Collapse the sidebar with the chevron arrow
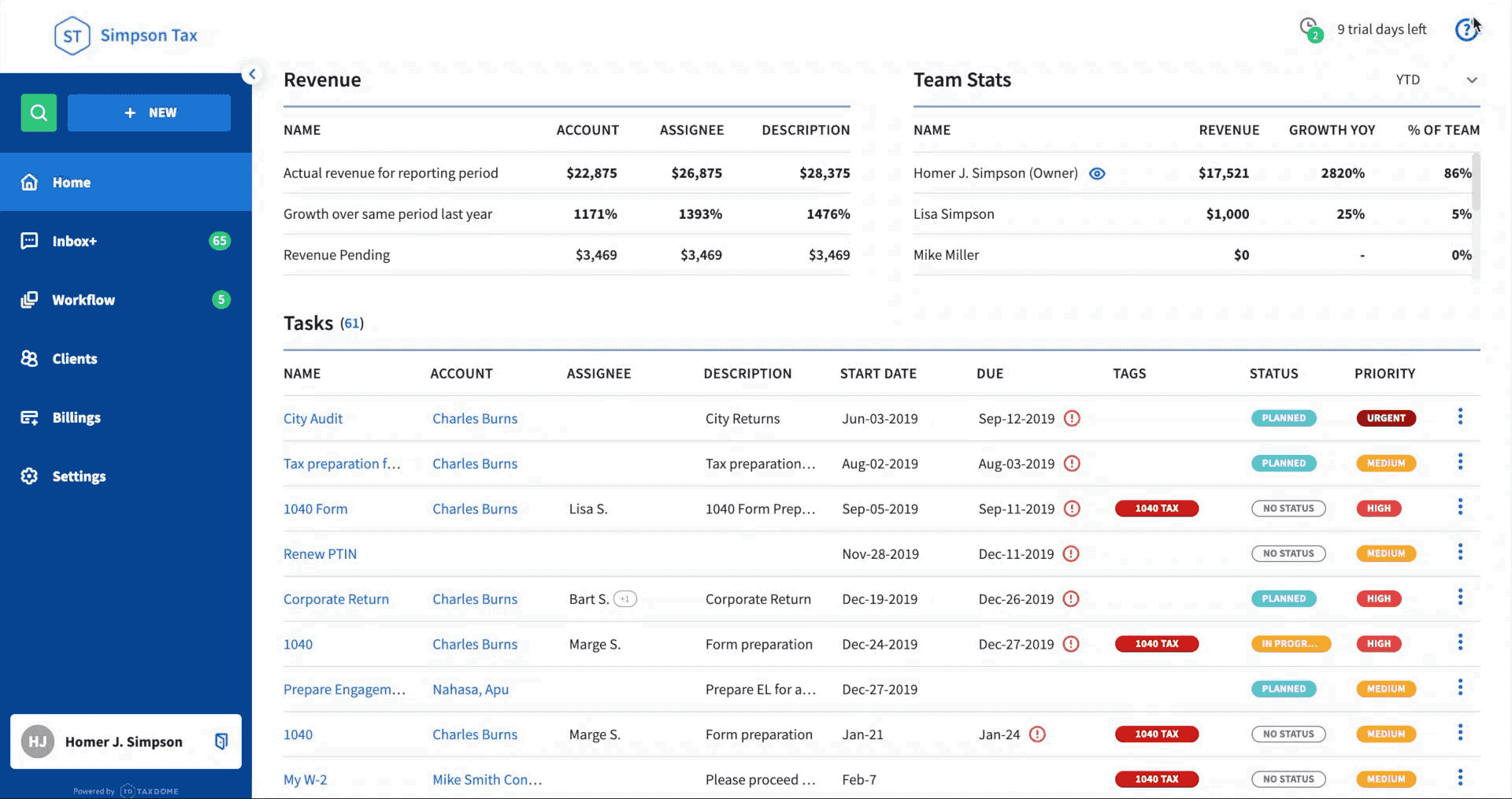Screen dimensions: 1512x799 (252, 74)
